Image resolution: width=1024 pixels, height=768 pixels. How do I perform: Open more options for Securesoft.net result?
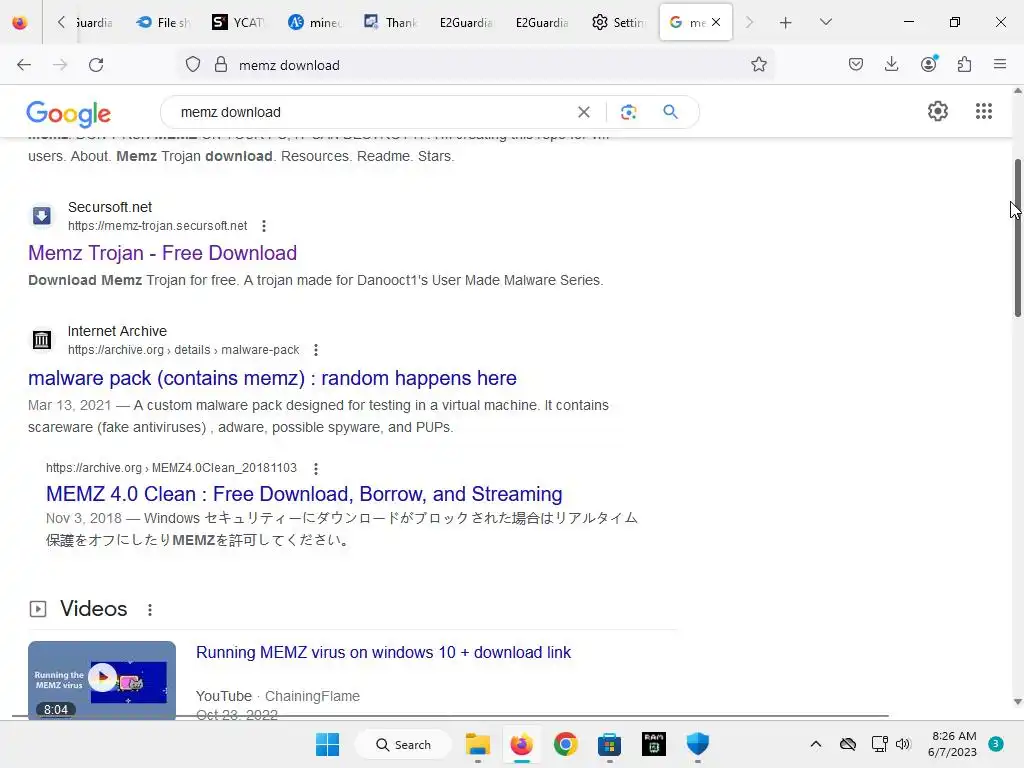pyautogui.click(x=264, y=226)
